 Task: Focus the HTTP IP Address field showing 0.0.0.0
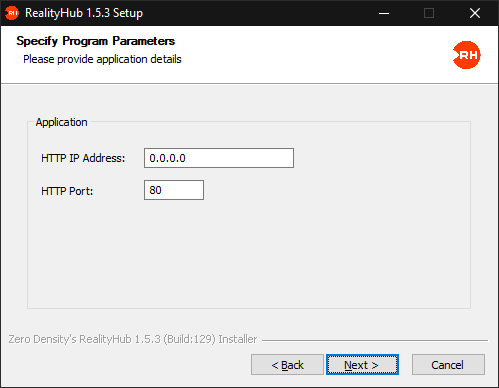click(219, 158)
